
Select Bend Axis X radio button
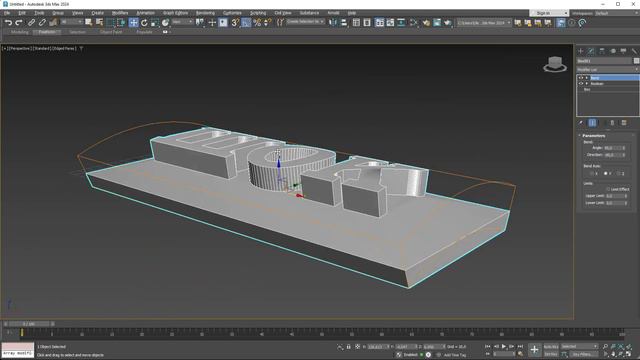(x=591, y=173)
